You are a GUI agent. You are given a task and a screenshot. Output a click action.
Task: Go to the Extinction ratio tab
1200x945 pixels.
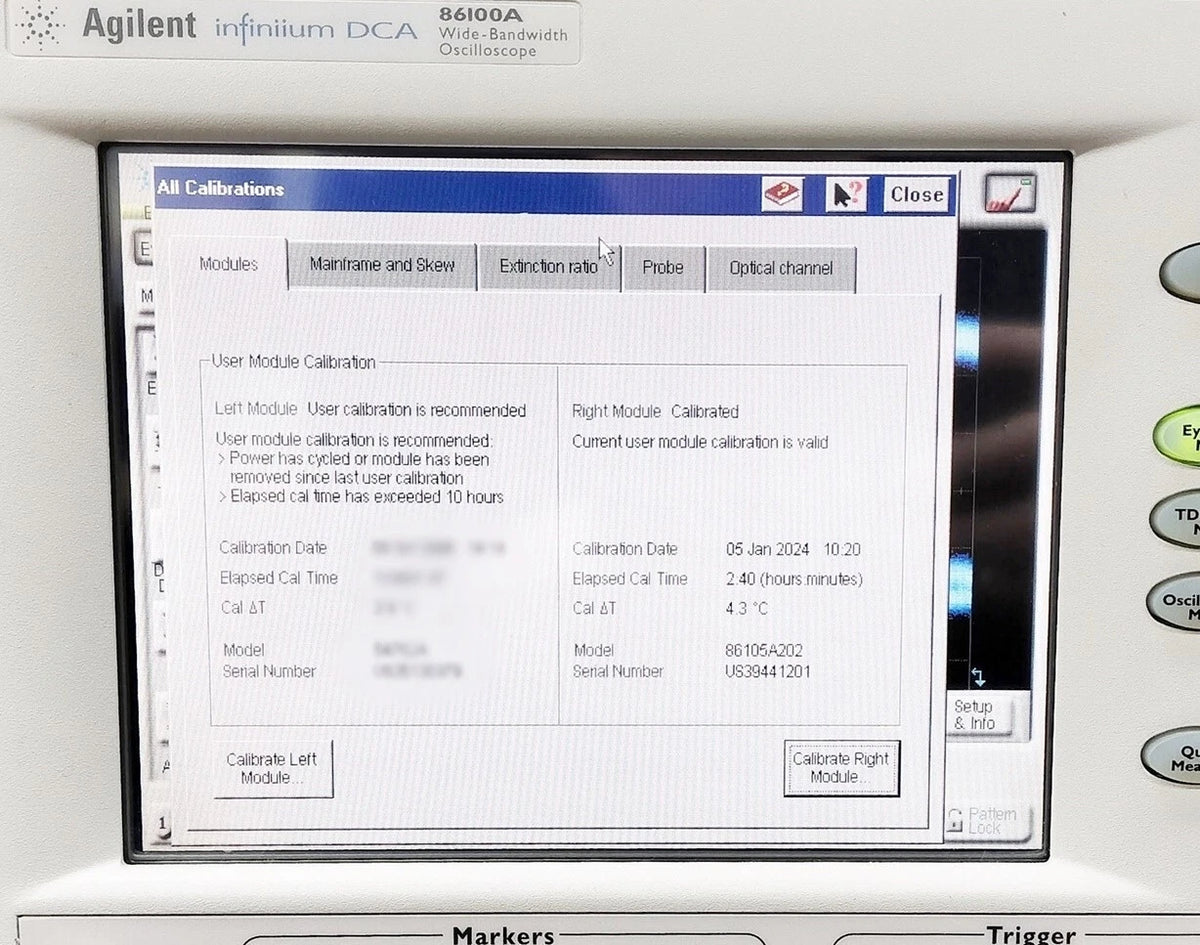coord(549,267)
